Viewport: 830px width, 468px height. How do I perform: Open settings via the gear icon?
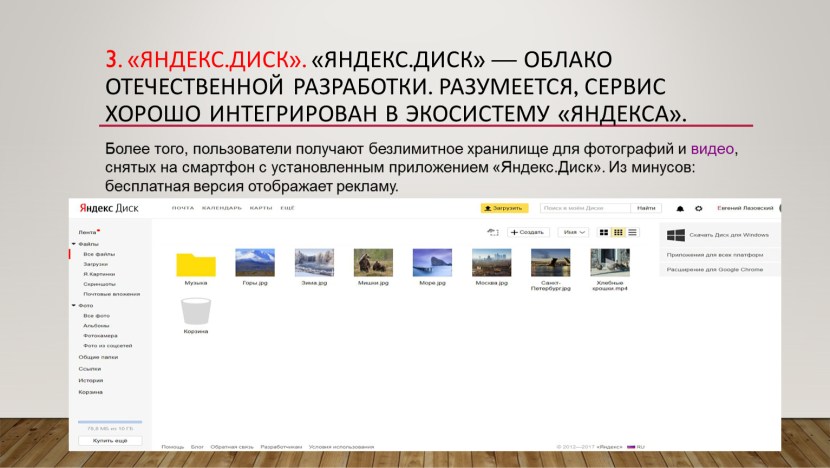[x=698, y=208]
